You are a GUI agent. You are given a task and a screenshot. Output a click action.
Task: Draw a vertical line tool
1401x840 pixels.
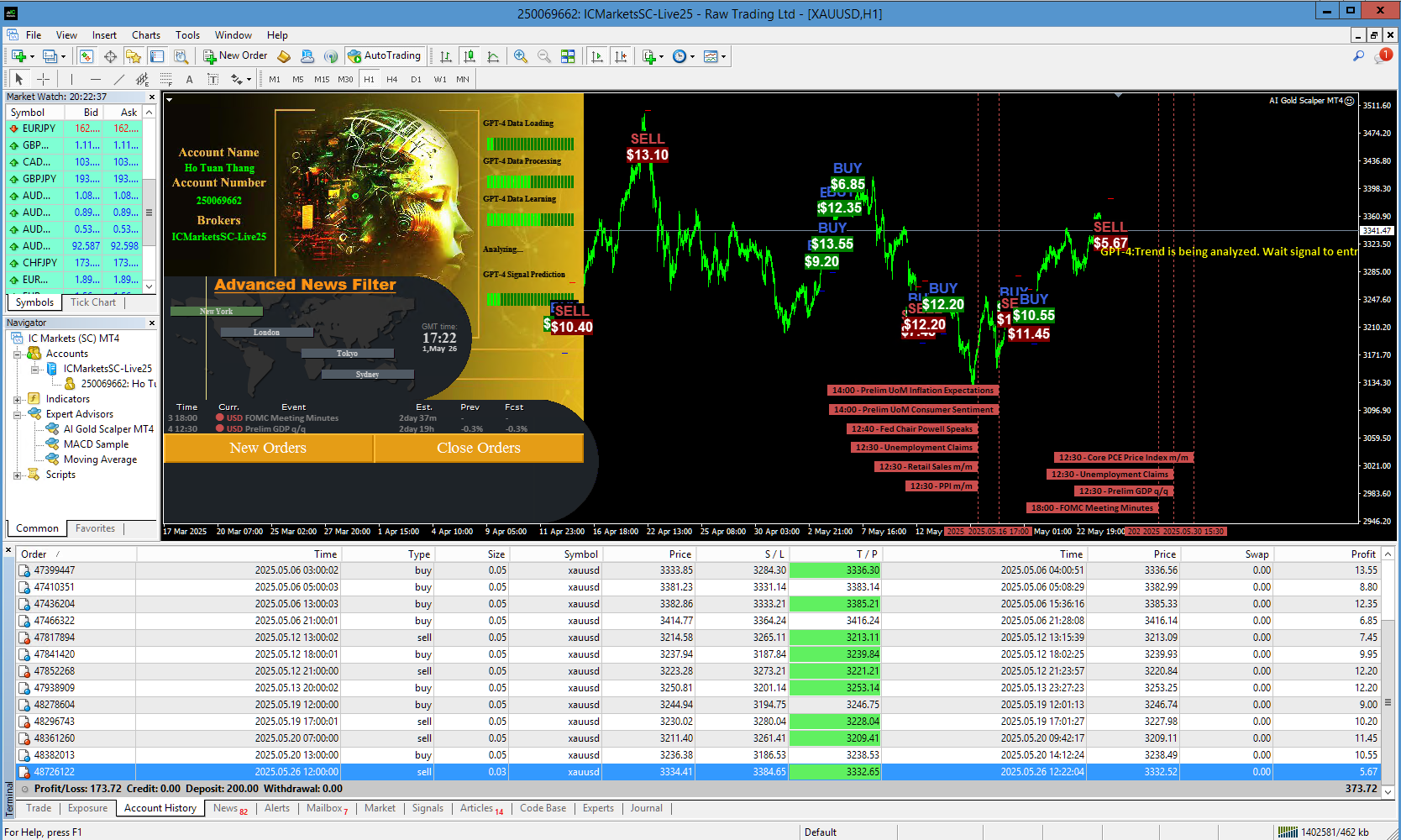pyautogui.click(x=71, y=79)
